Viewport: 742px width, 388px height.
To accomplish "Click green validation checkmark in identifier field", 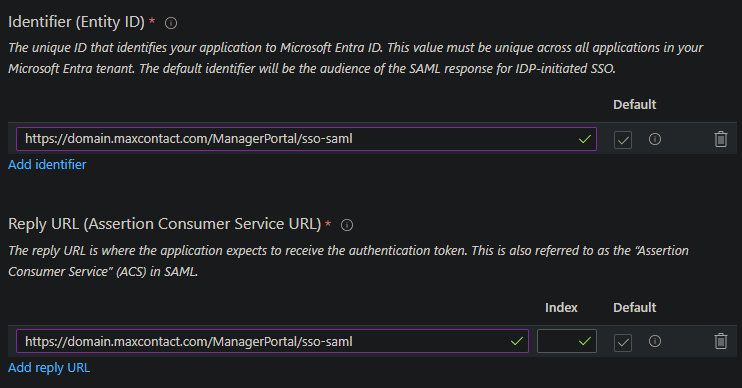I will point(585,139).
